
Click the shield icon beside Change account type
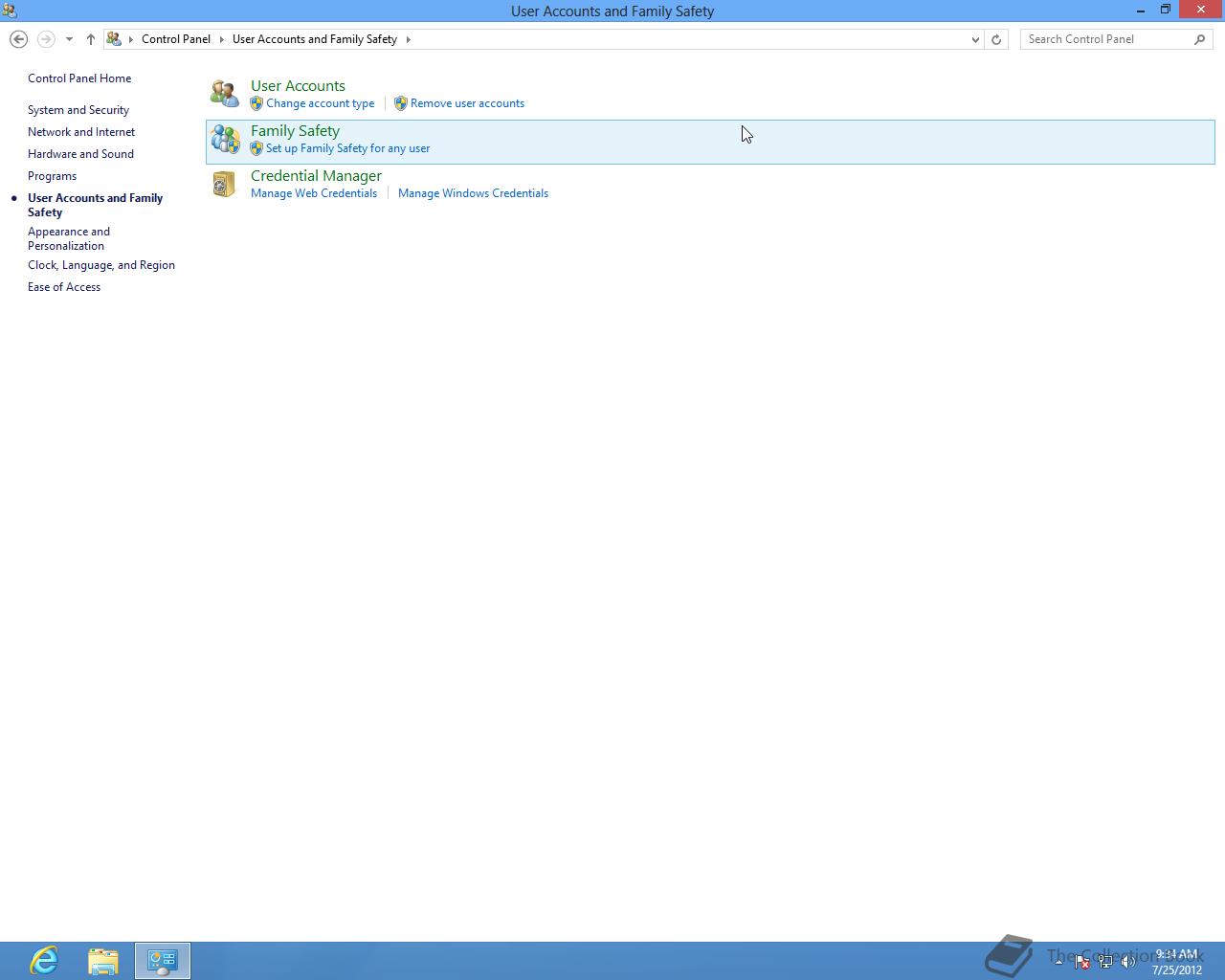coord(256,103)
